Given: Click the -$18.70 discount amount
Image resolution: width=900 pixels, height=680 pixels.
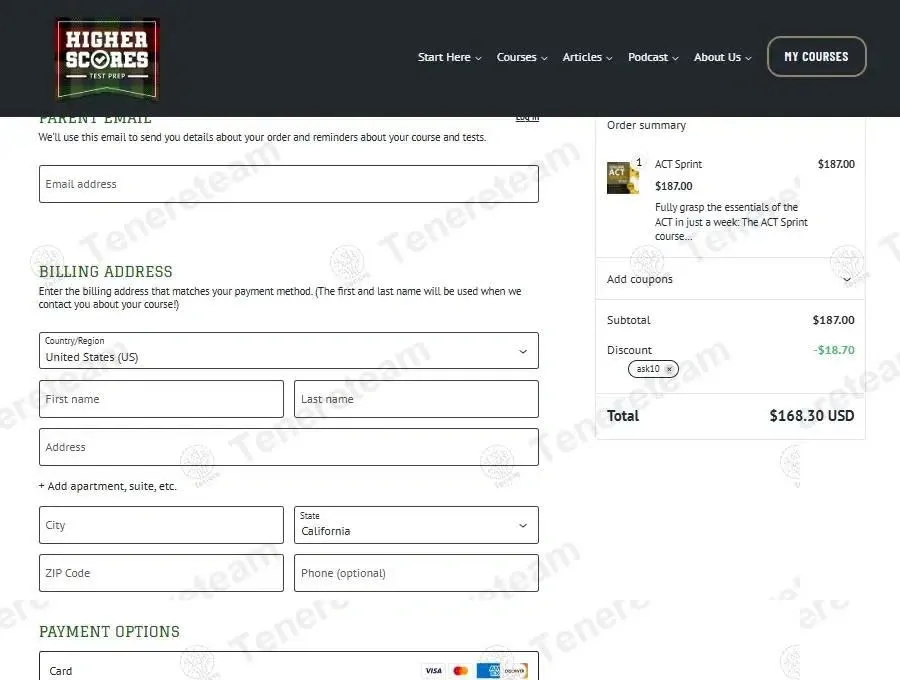Looking at the screenshot, I should coord(833,350).
